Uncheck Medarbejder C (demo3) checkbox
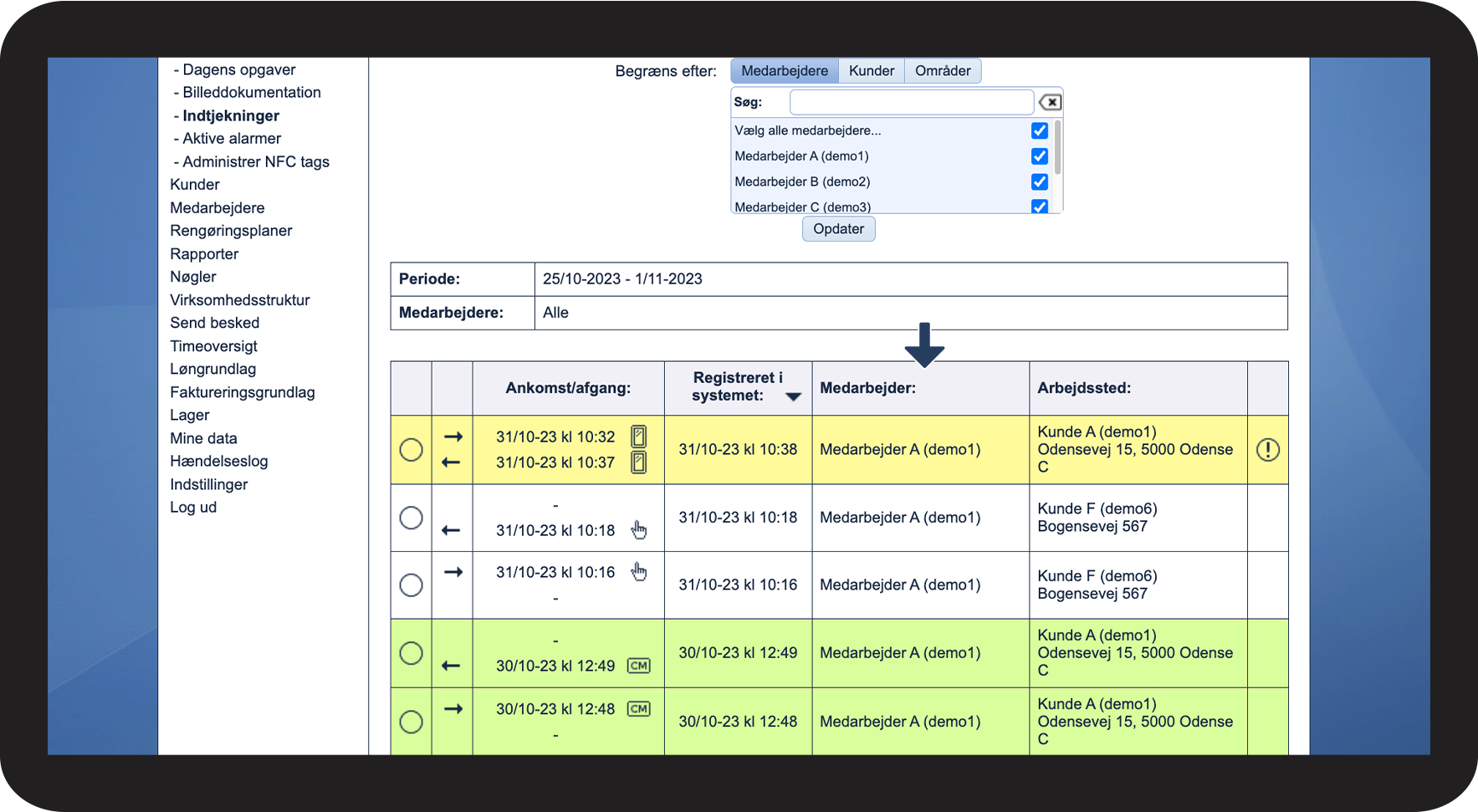1478x812 pixels. [1040, 206]
